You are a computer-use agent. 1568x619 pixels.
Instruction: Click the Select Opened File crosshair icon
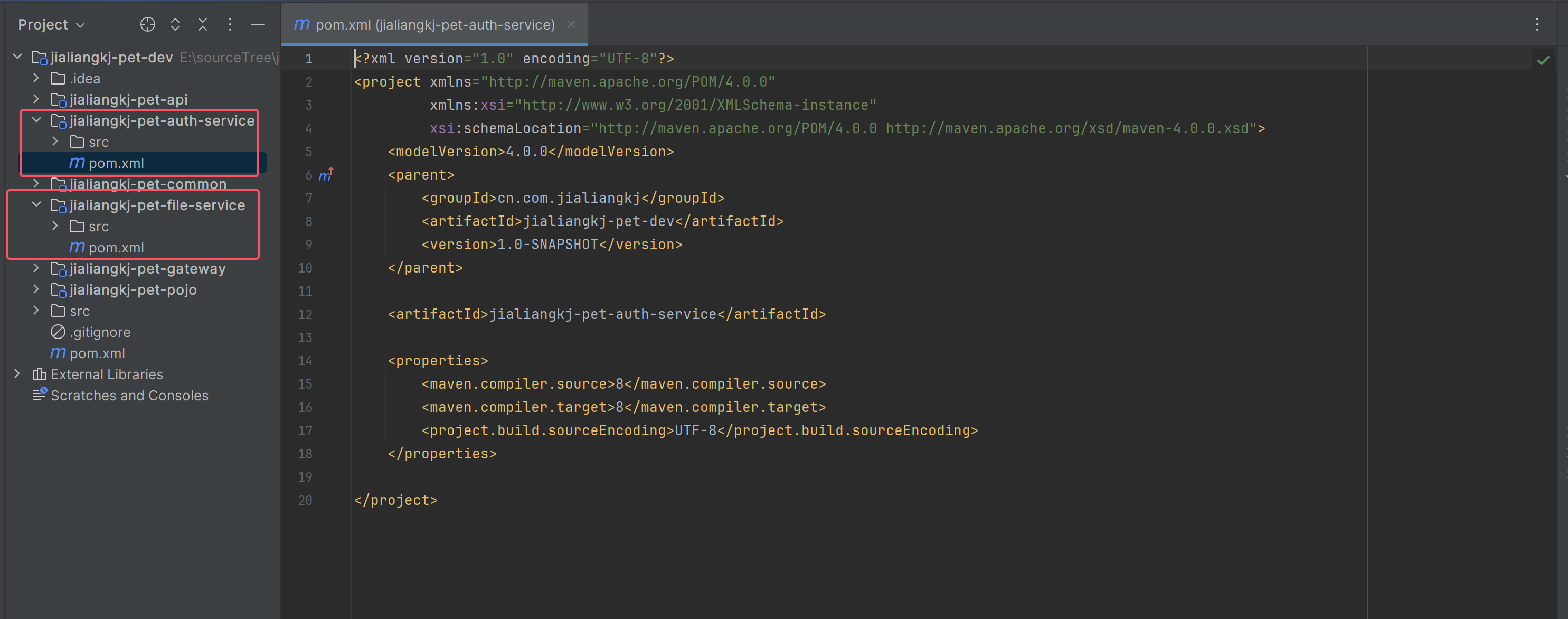[x=147, y=24]
